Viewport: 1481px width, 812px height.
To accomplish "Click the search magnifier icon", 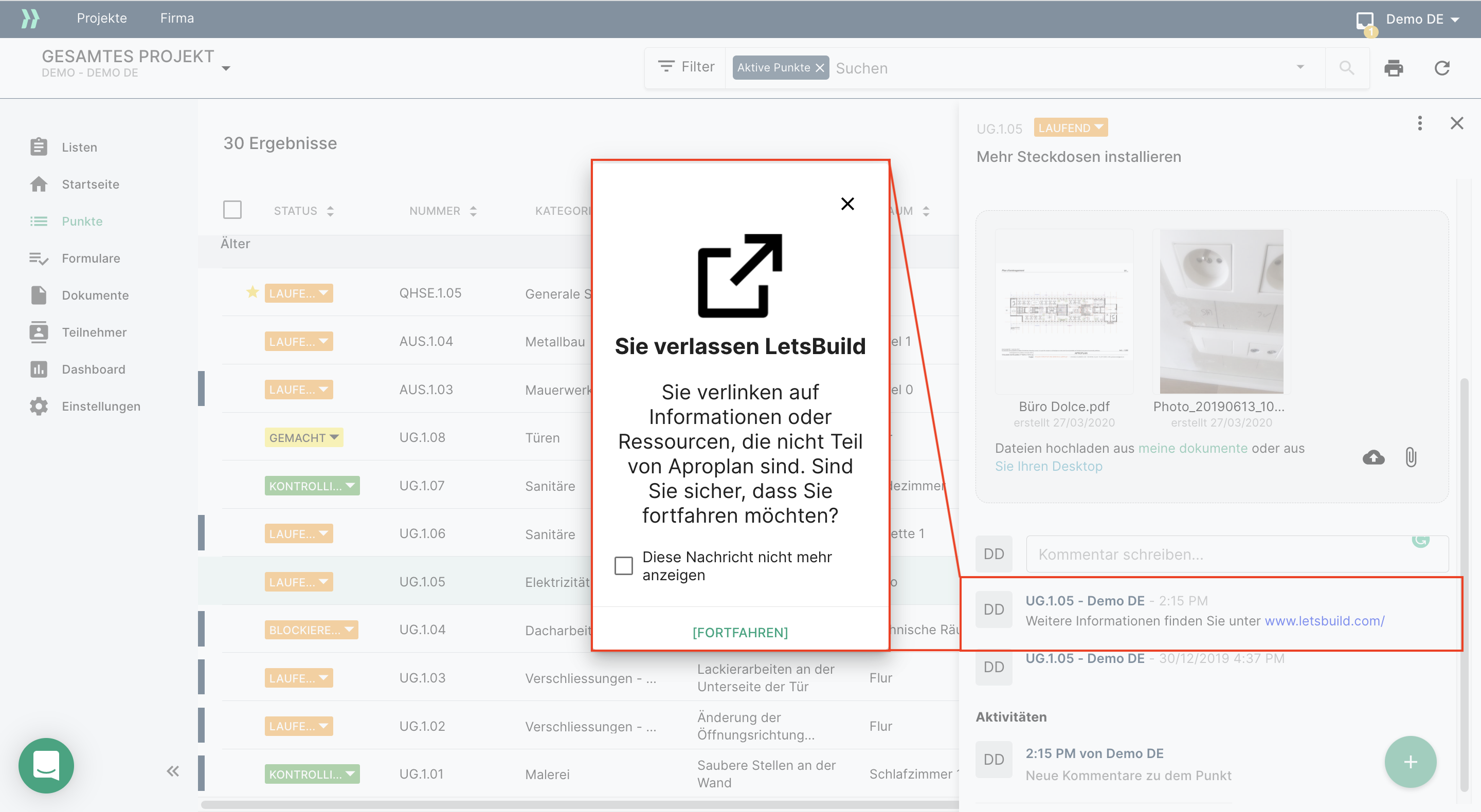I will point(1346,68).
